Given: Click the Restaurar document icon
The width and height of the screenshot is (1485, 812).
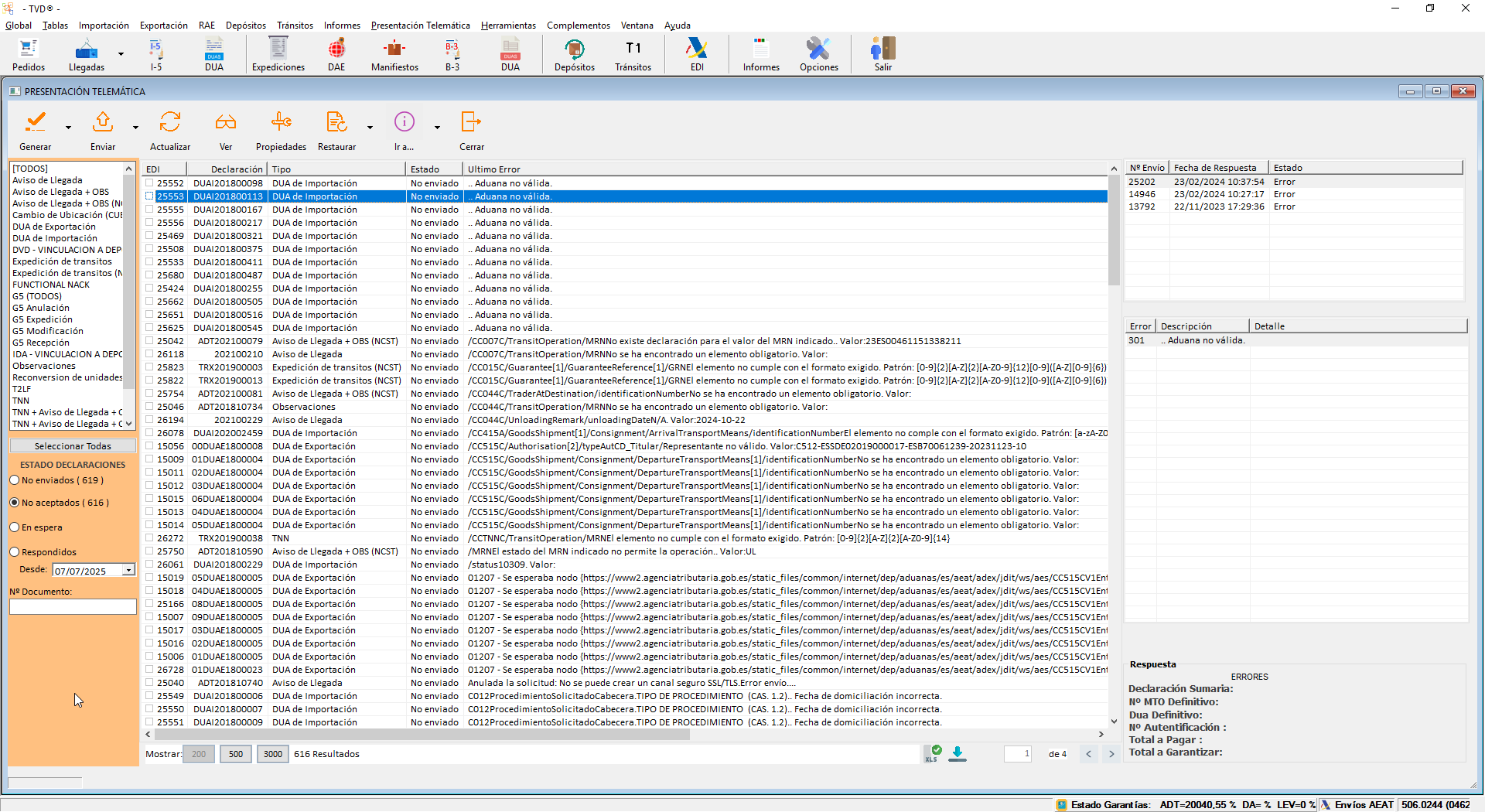Looking at the screenshot, I should point(336,122).
